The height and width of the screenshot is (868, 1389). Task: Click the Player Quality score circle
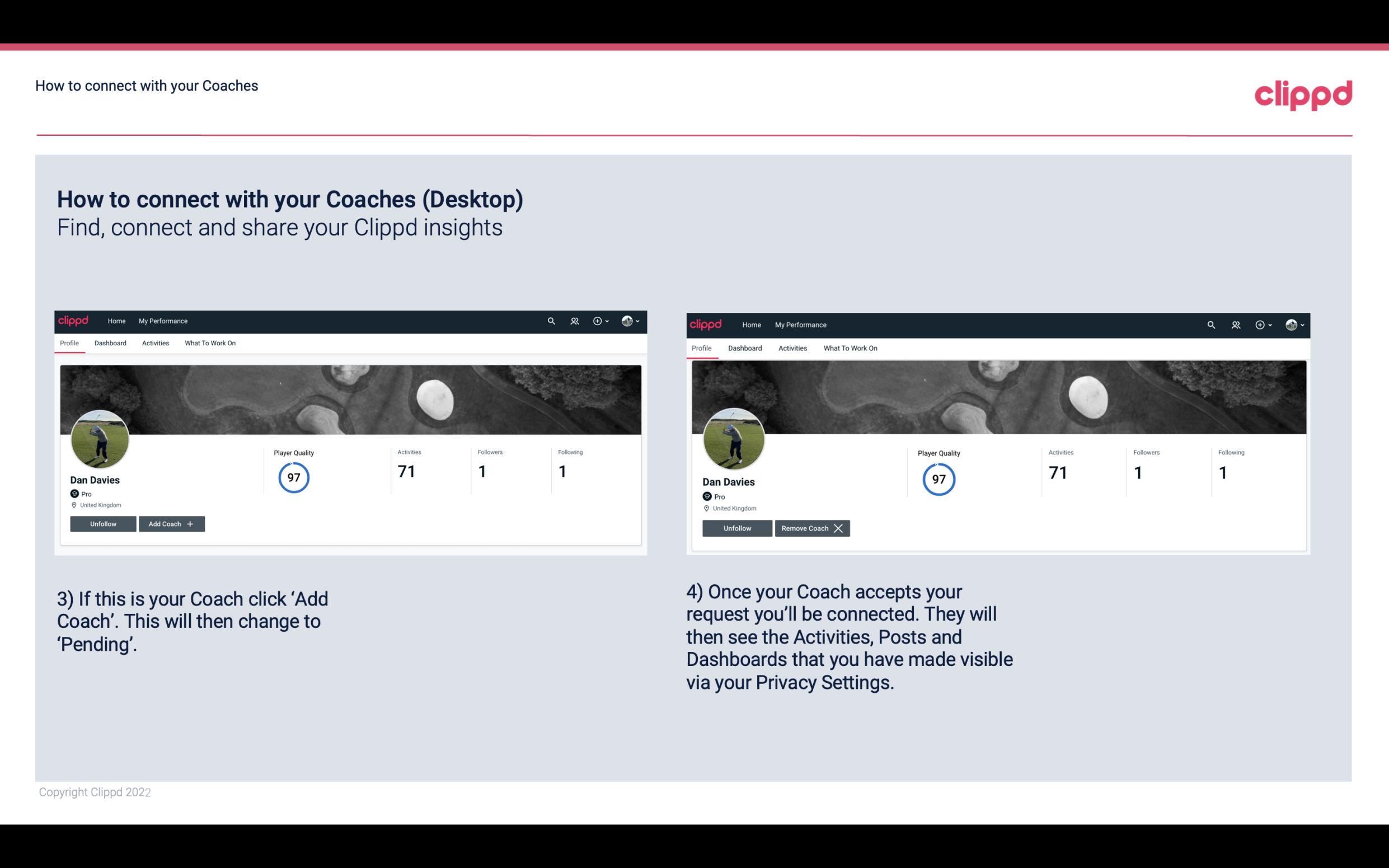pyautogui.click(x=293, y=477)
